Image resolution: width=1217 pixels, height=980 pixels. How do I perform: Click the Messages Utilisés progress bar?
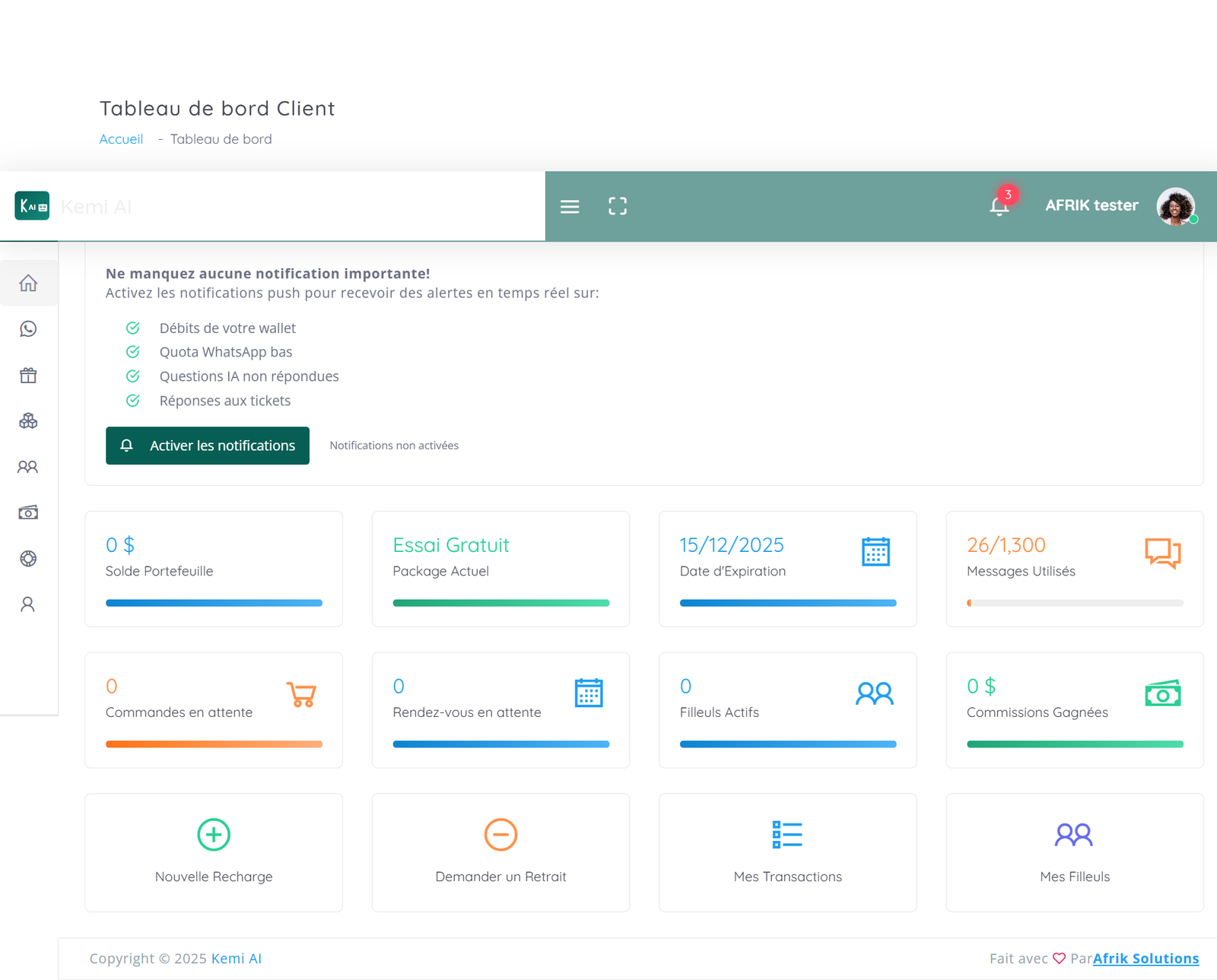pos(1074,603)
